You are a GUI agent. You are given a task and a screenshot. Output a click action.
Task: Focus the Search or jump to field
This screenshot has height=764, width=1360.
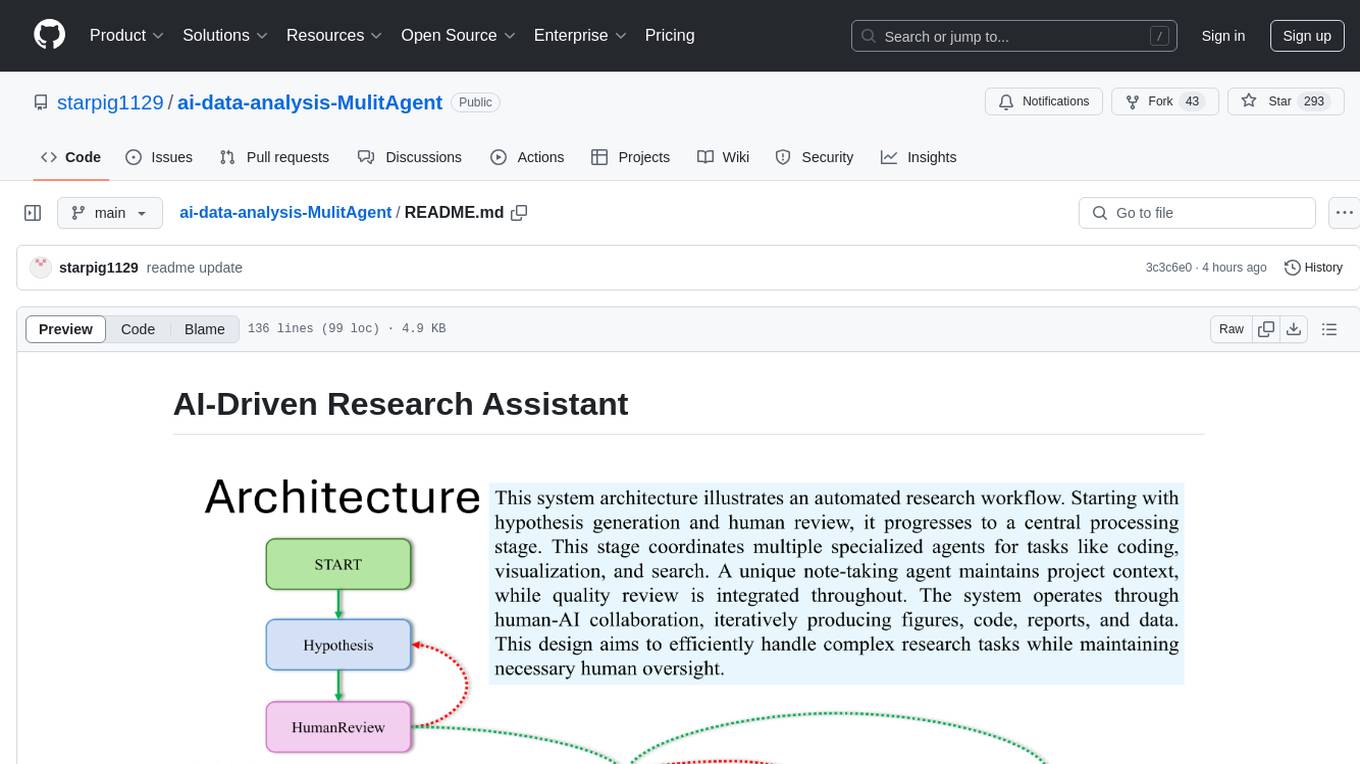1016,36
